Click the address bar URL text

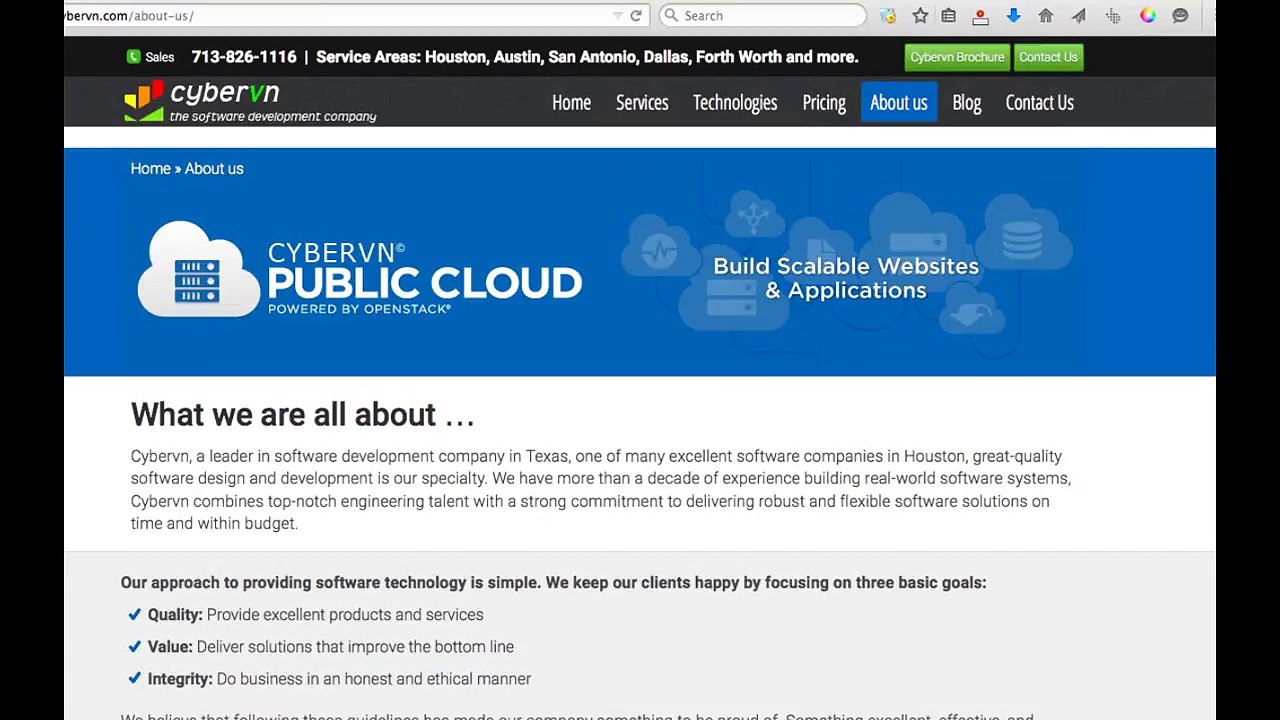(x=129, y=15)
